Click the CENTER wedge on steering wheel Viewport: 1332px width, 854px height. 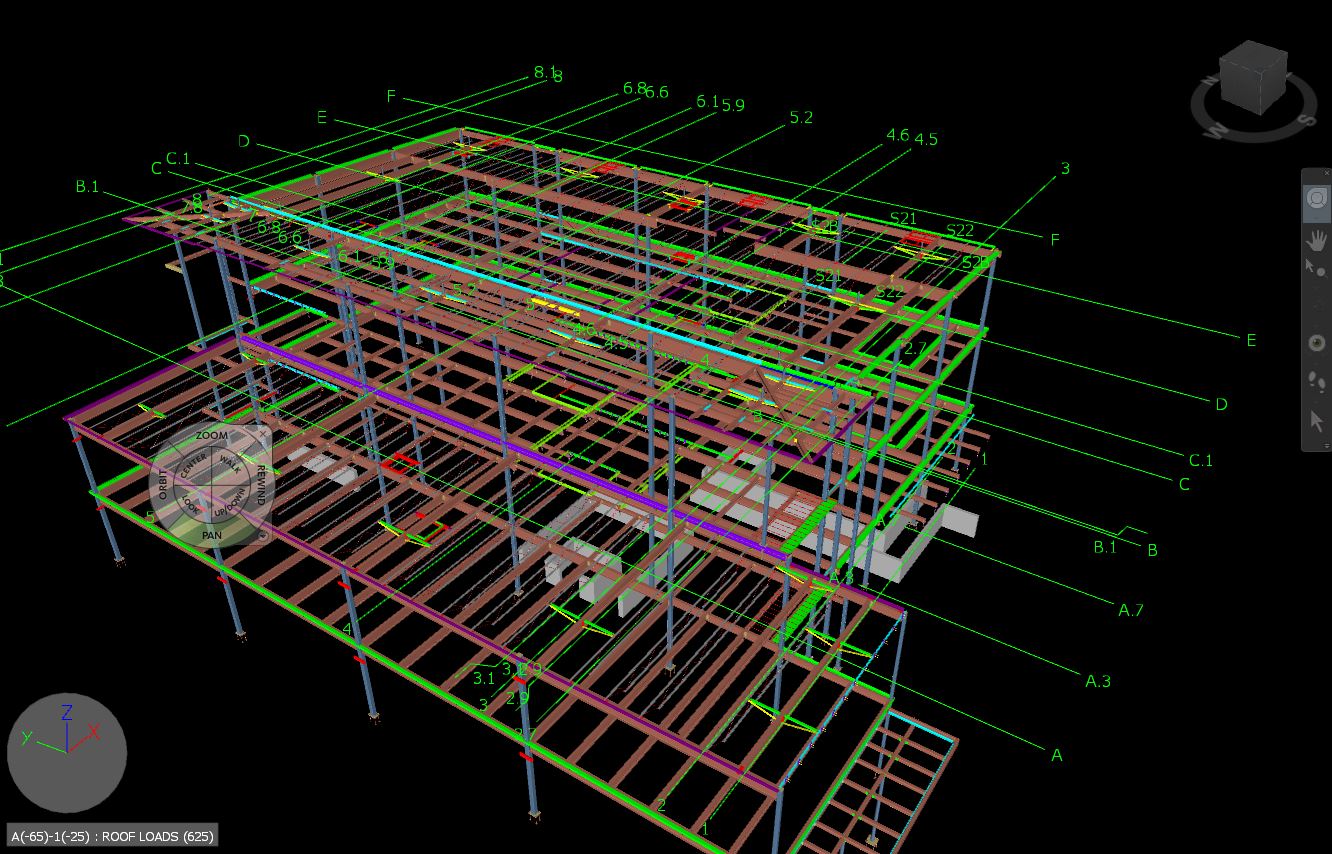(x=192, y=465)
